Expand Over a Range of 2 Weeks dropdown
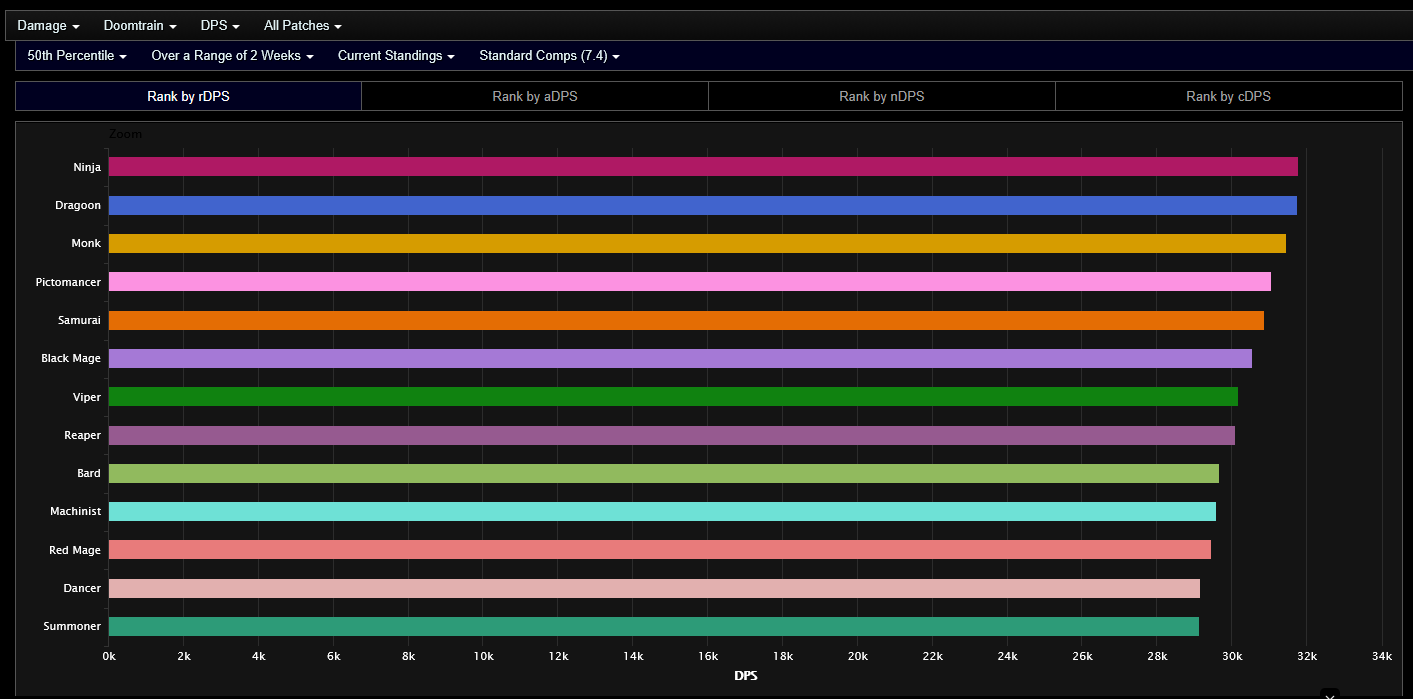This screenshot has height=699, width=1413. [x=233, y=56]
